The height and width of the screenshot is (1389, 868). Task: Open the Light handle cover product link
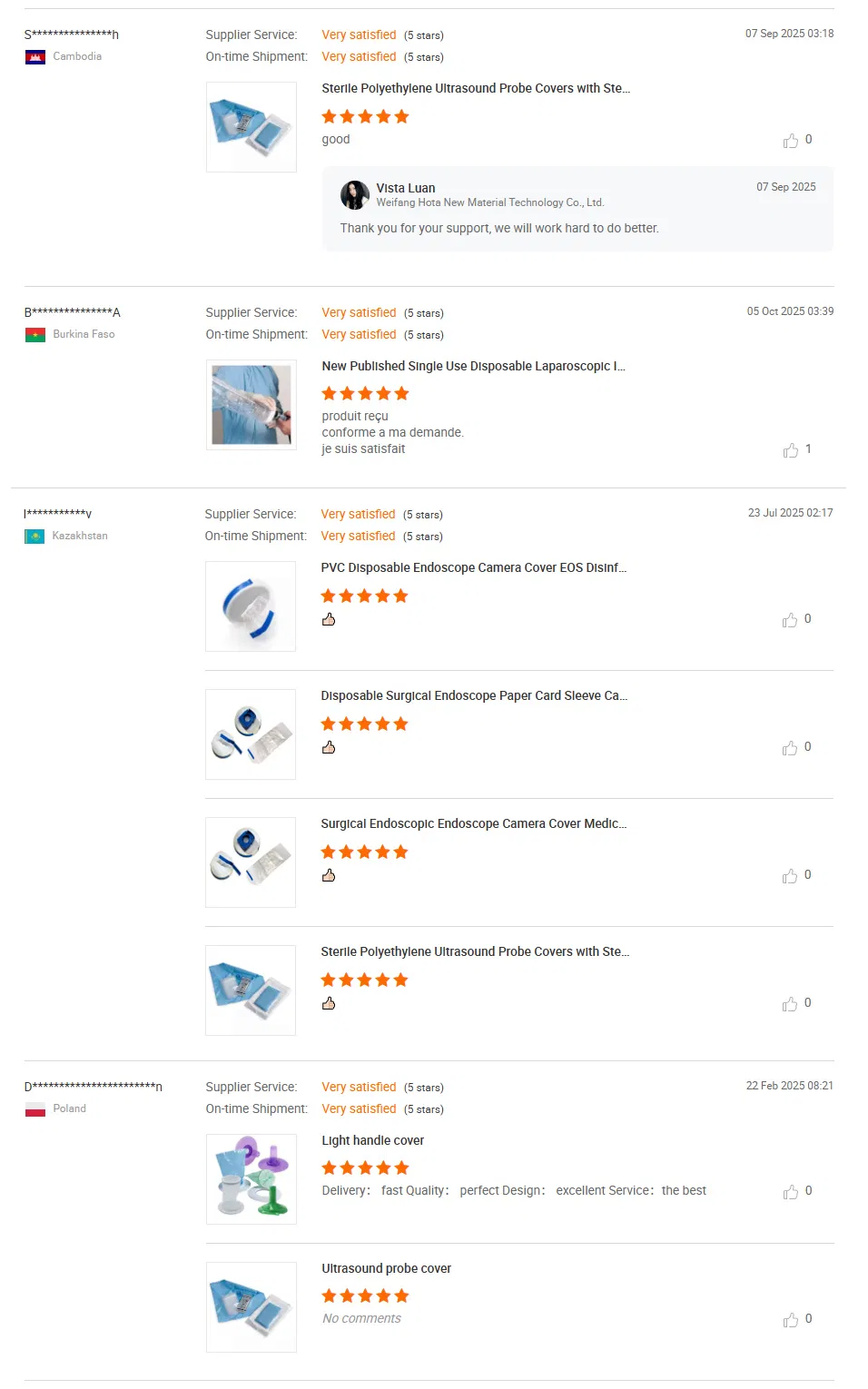click(372, 1140)
